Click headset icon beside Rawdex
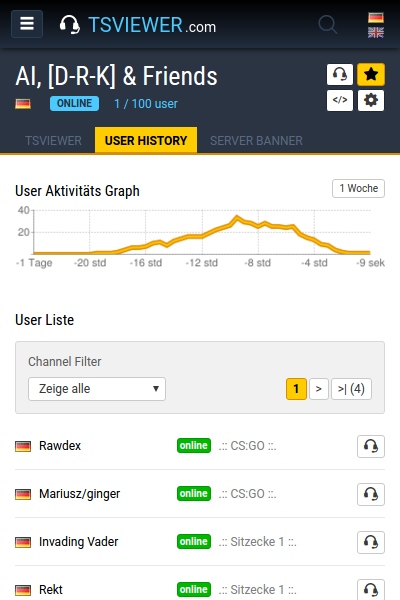The image size is (400, 600). click(371, 446)
